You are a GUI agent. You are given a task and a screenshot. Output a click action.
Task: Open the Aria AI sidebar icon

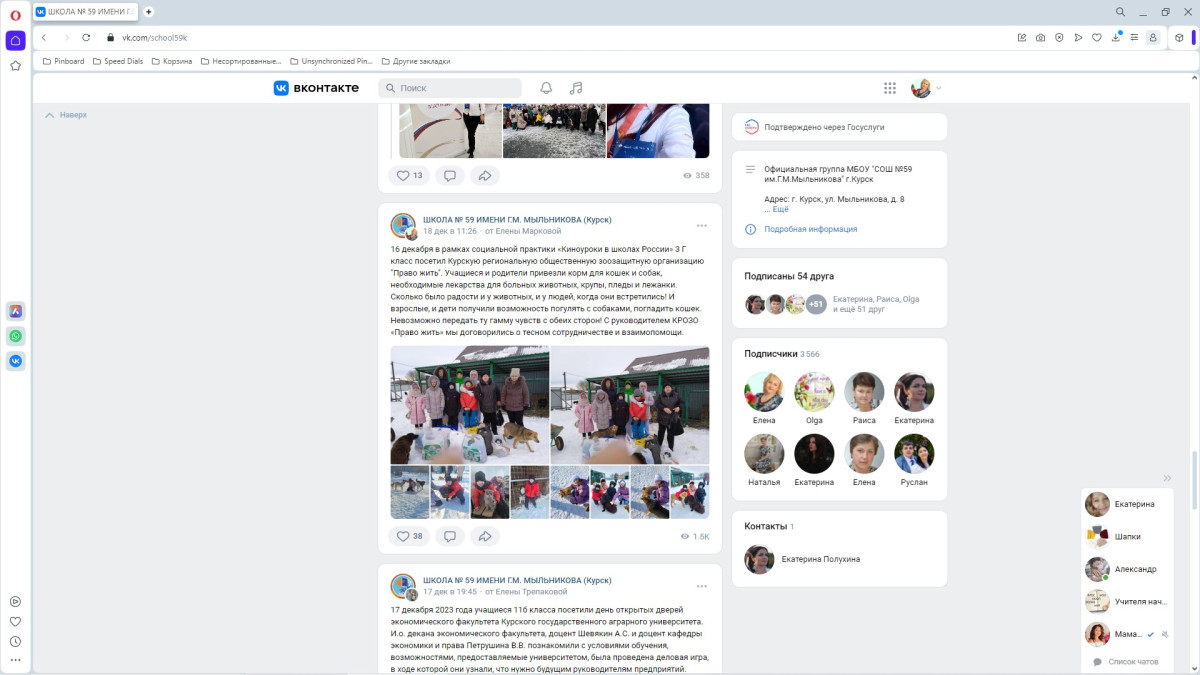tap(15, 311)
